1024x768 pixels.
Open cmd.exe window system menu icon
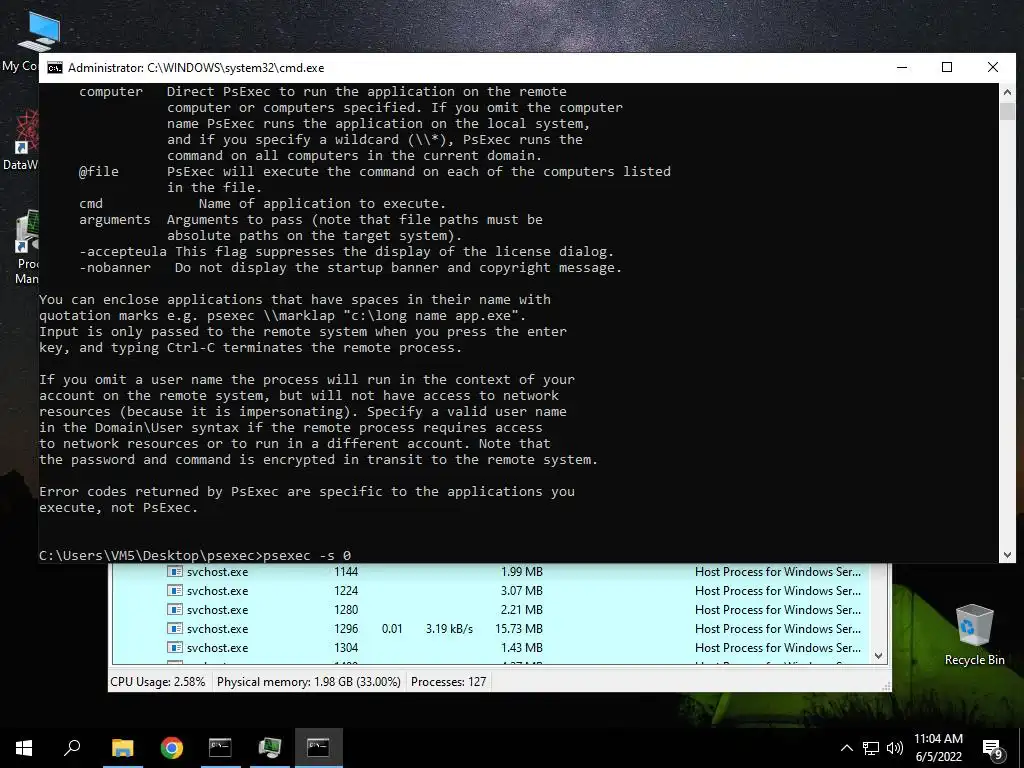[55, 68]
